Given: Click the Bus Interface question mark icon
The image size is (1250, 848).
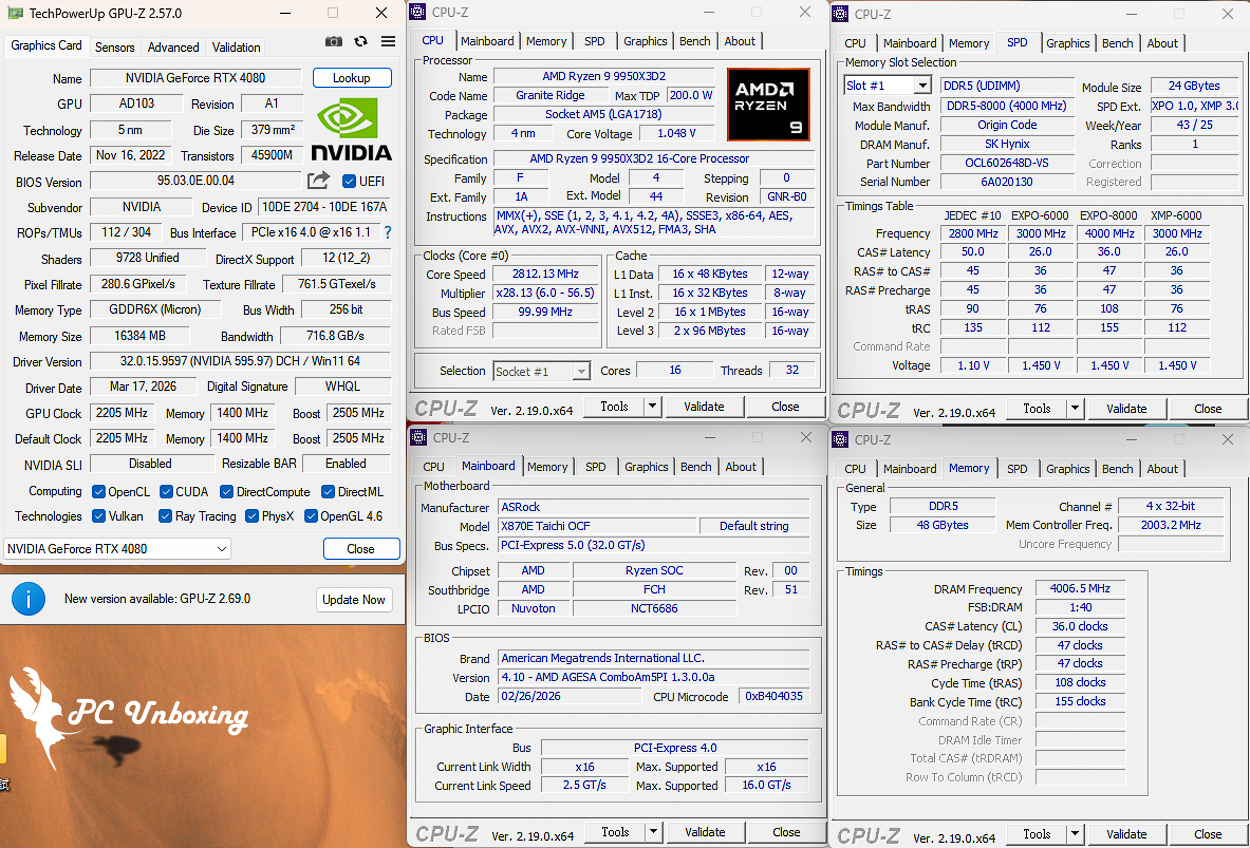Looking at the screenshot, I should (x=388, y=232).
